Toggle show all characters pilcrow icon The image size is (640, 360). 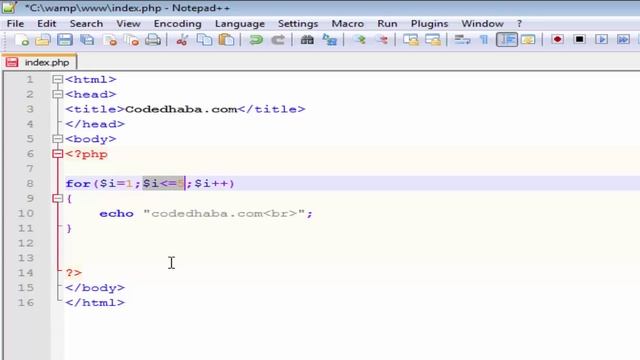484,40
